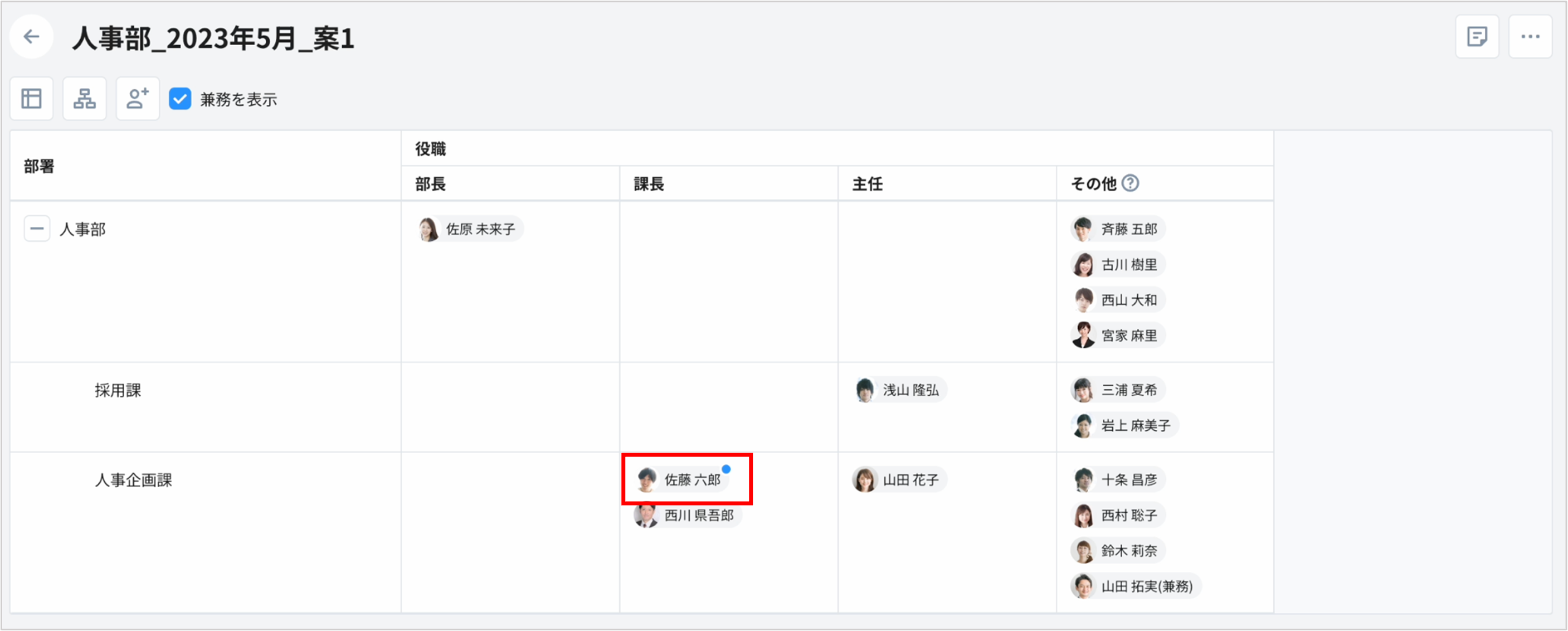Switch to org chart tree view
Viewport: 1568px width, 631px height.
(85, 99)
